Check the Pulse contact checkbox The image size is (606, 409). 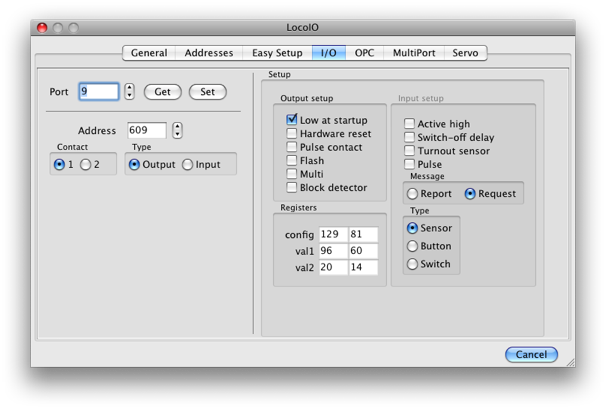292,147
